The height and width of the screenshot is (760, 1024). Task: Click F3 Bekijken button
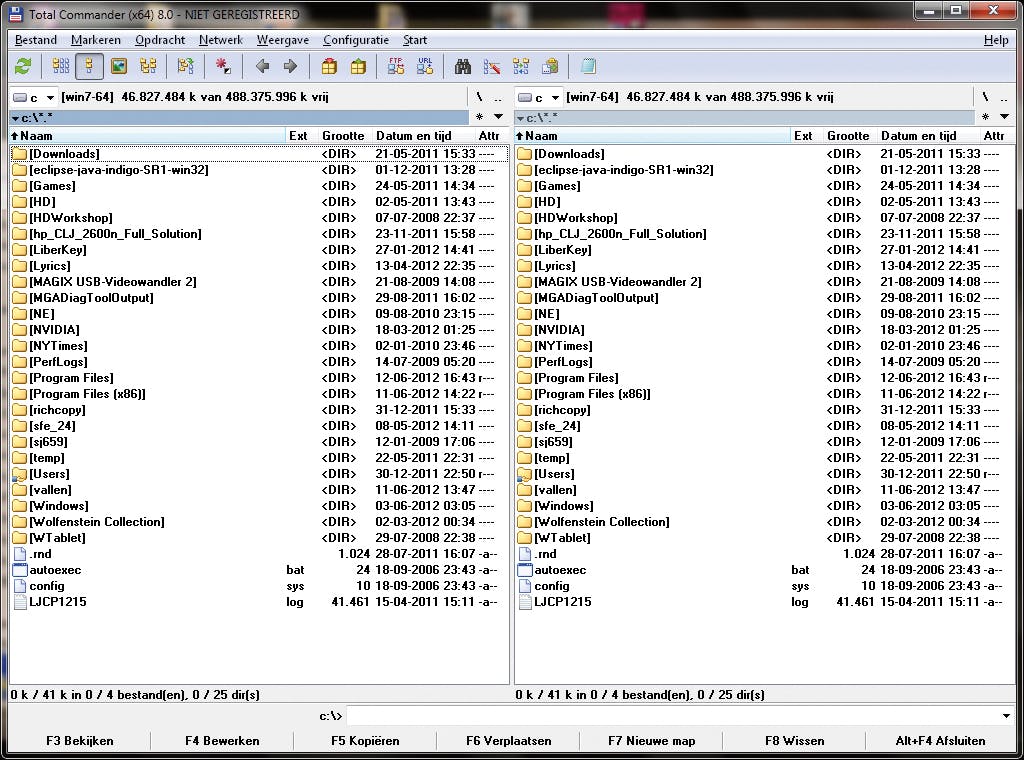point(80,741)
